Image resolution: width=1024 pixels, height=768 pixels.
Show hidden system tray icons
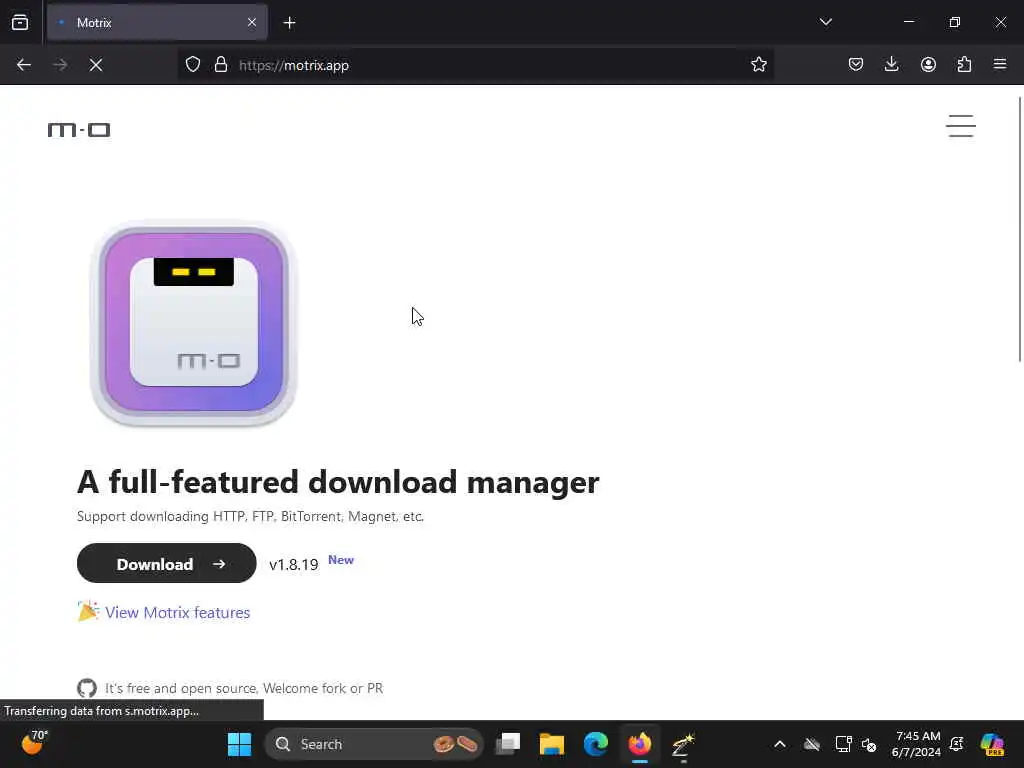[780, 744]
